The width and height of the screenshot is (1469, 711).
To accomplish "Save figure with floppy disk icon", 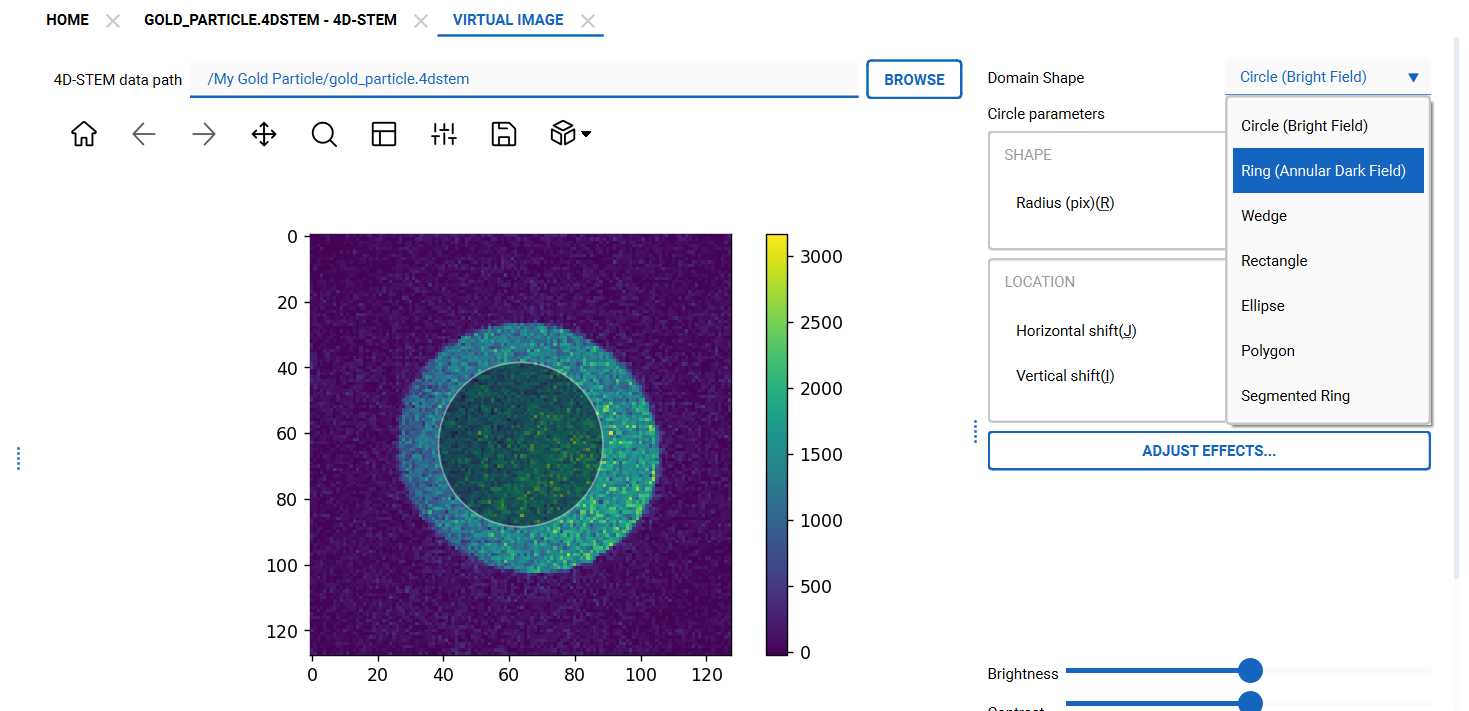I will pos(504,134).
